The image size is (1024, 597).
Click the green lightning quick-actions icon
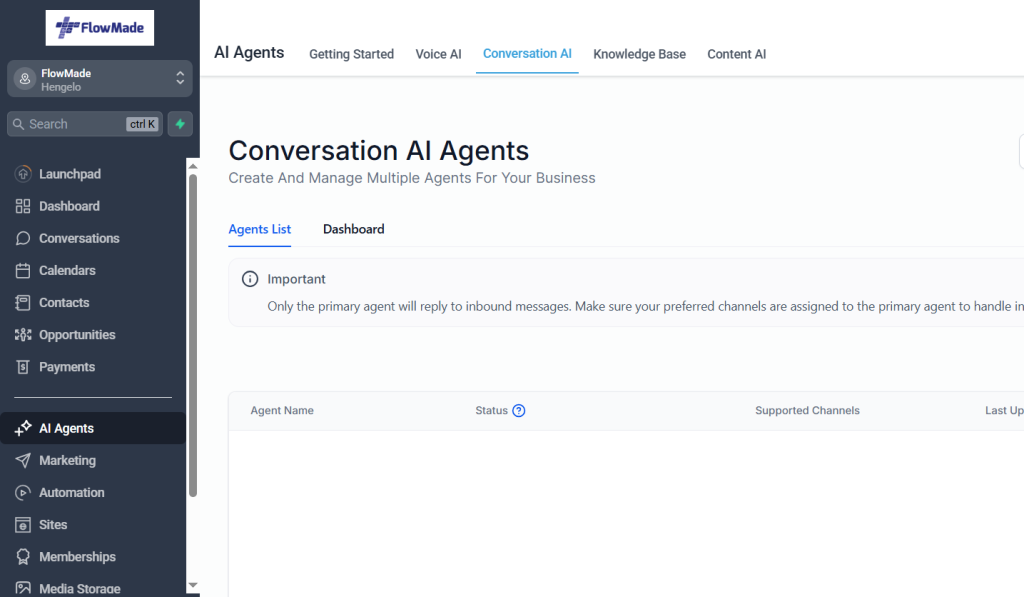point(180,124)
